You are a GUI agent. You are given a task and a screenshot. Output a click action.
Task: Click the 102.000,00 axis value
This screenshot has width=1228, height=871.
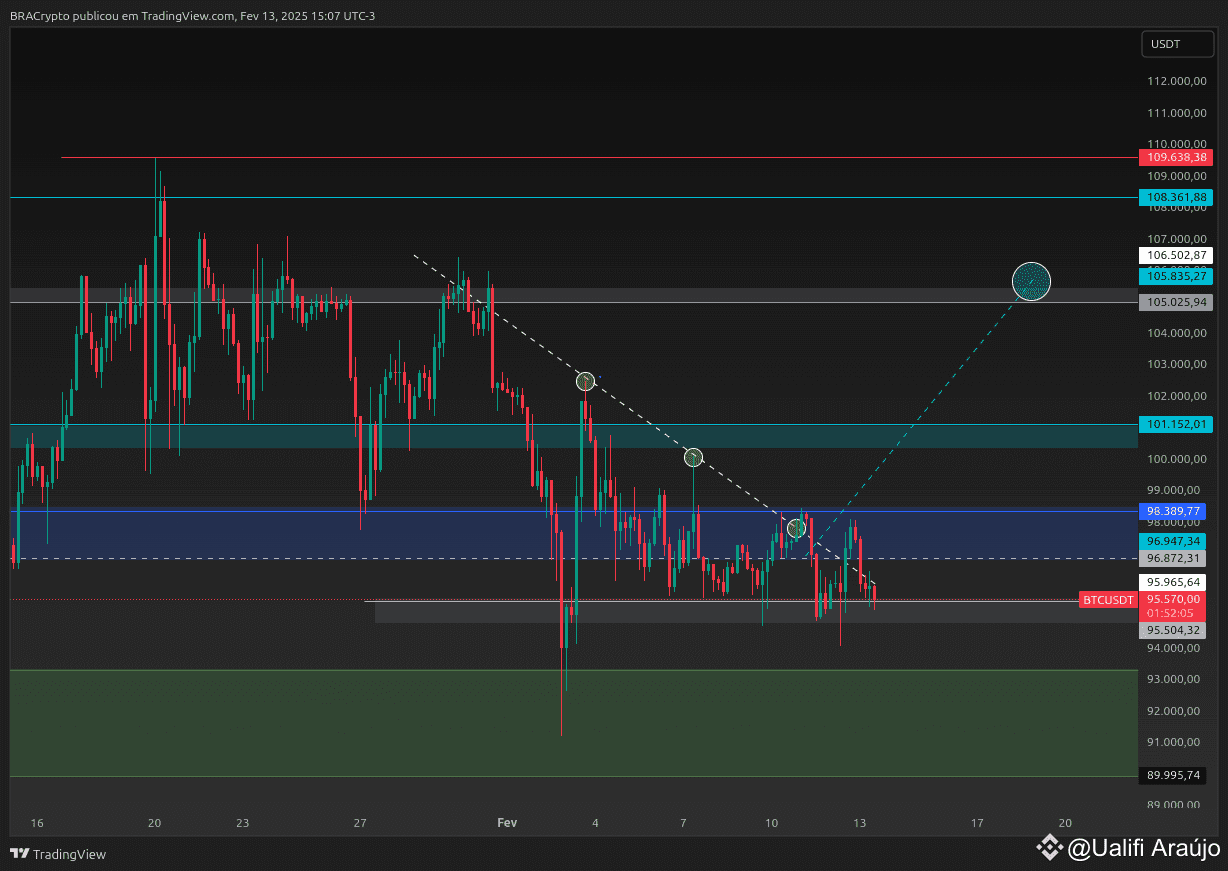click(x=1176, y=396)
